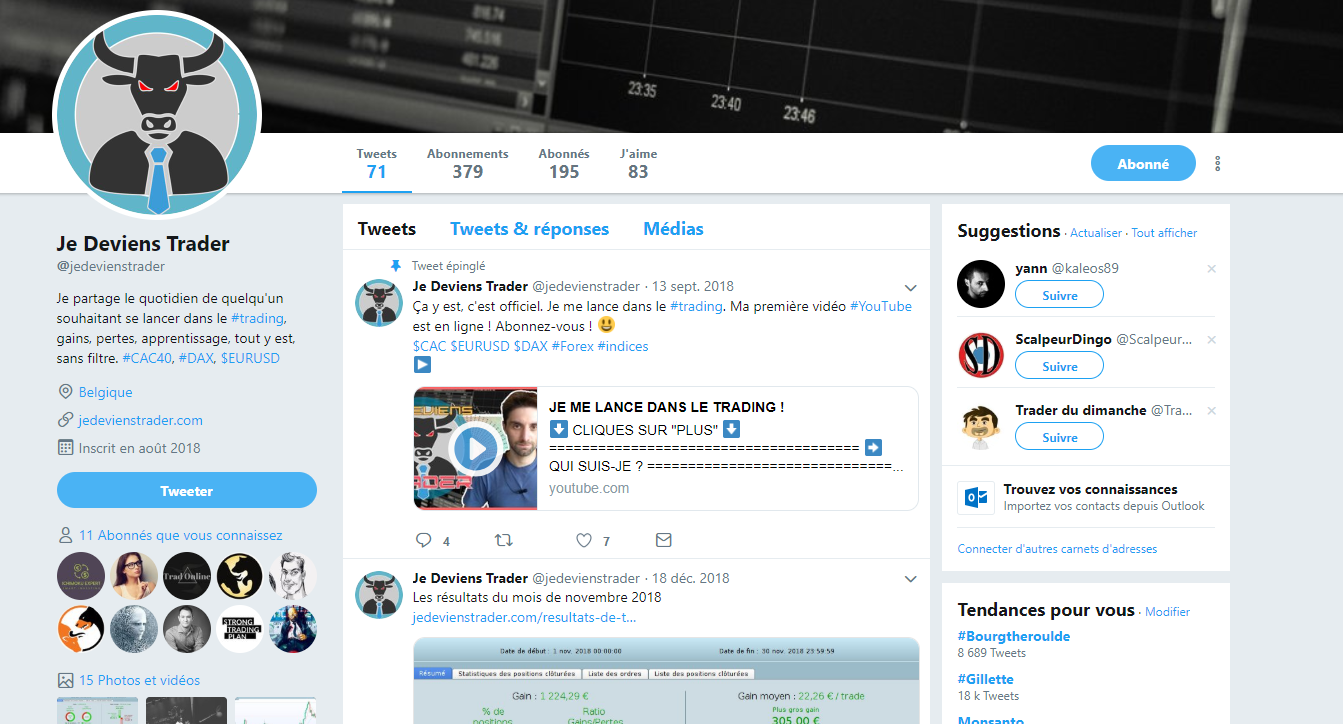Open the 15 Photos et vidéos link
This screenshot has width=1343, height=724.
point(139,680)
